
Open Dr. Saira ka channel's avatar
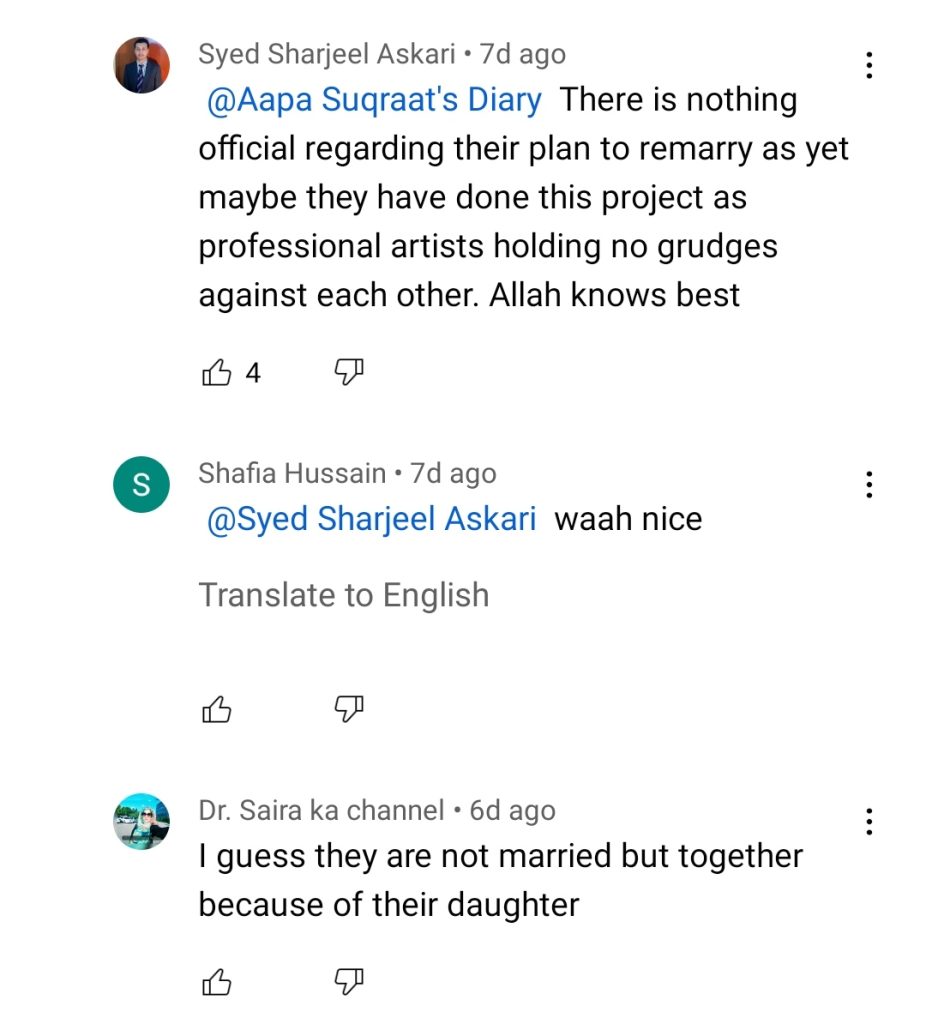click(141, 822)
